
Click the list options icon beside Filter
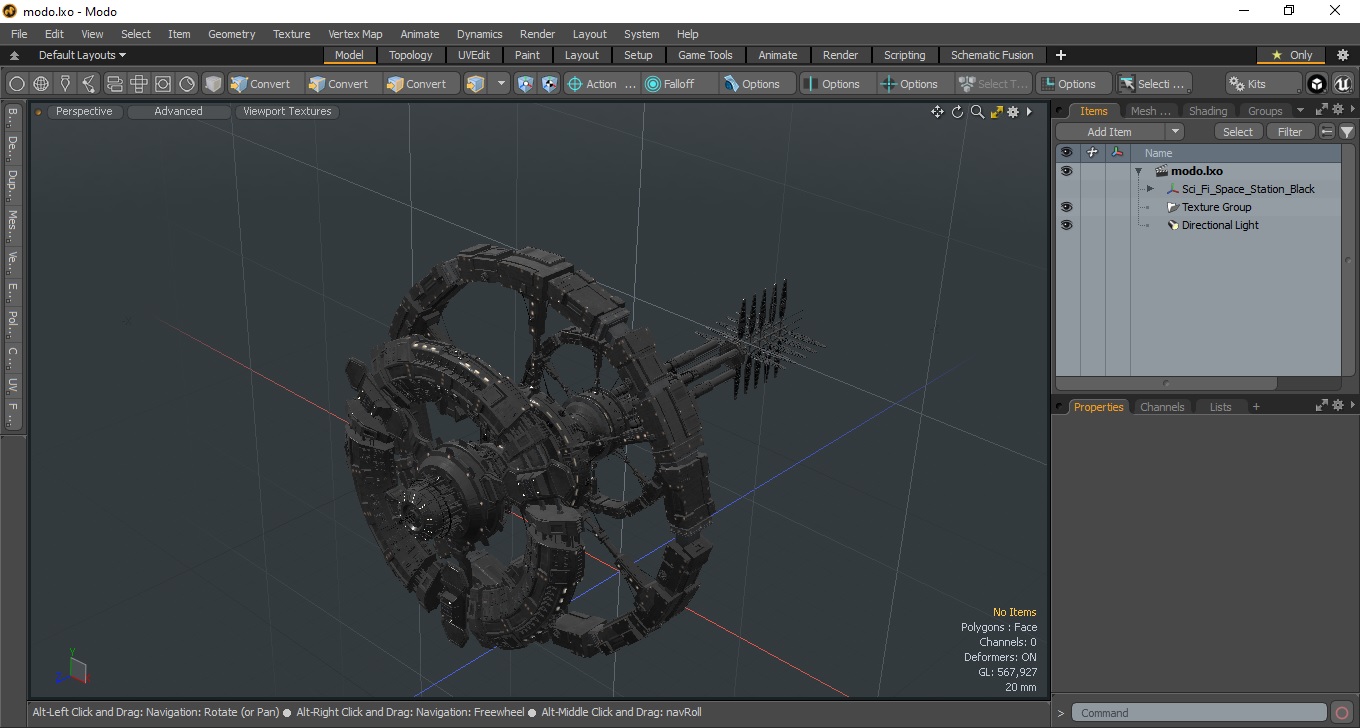(1327, 132)
